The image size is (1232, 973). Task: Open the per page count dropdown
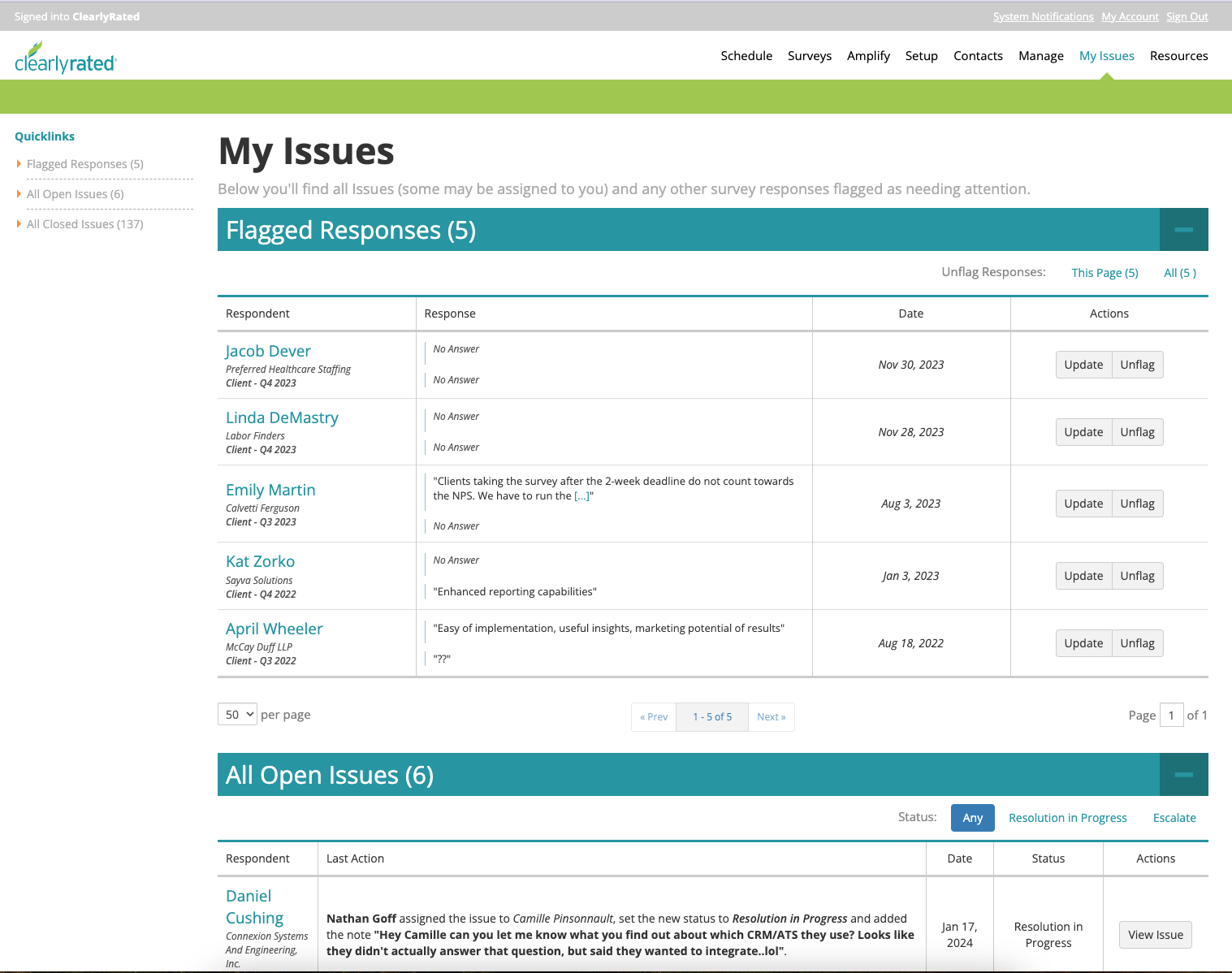237,715
